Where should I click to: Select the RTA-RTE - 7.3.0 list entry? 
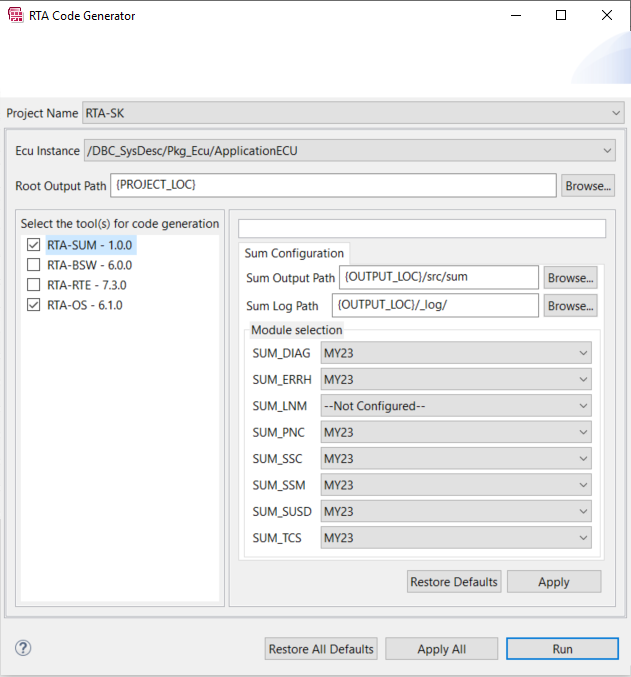87,285
